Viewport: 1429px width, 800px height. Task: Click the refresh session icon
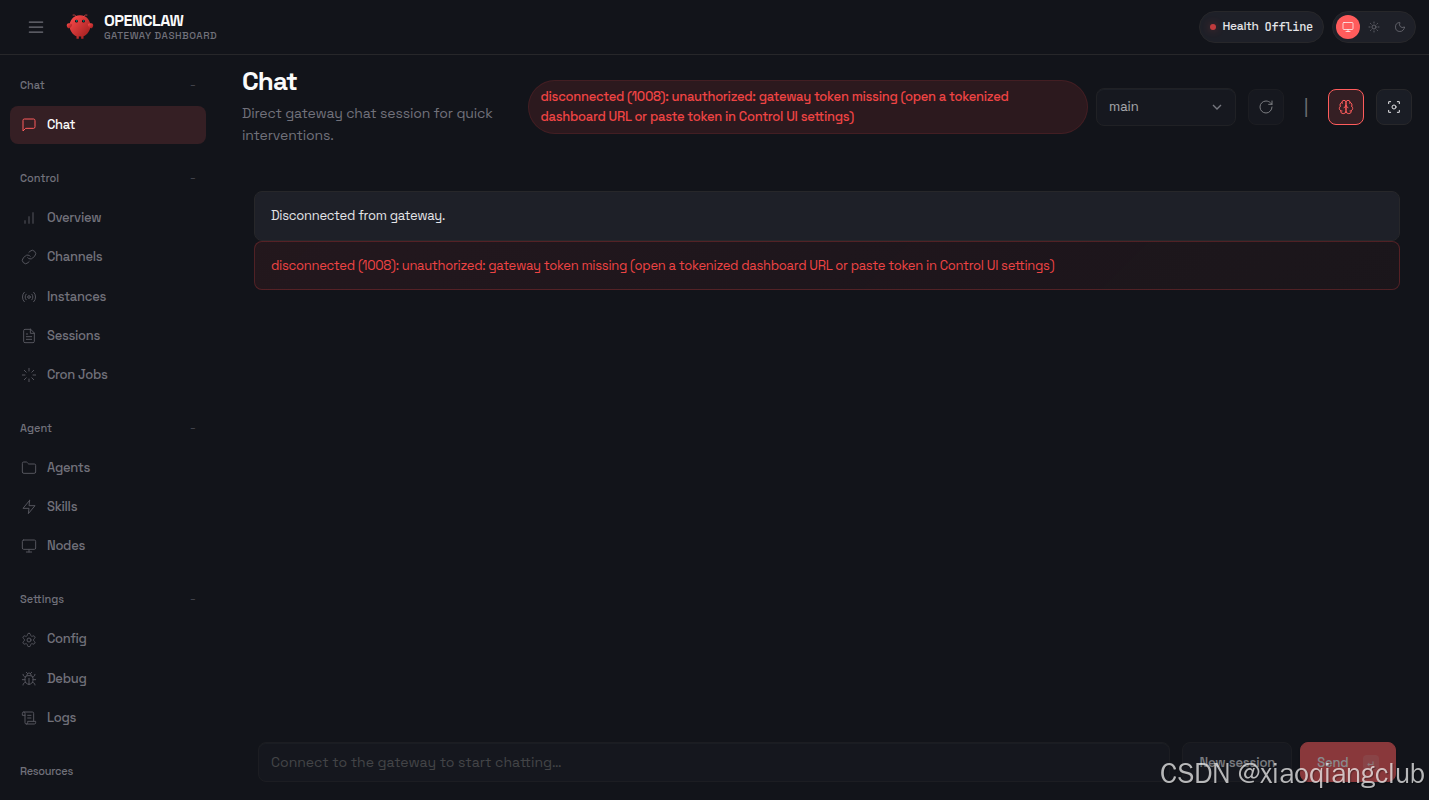coord(1266,107)
